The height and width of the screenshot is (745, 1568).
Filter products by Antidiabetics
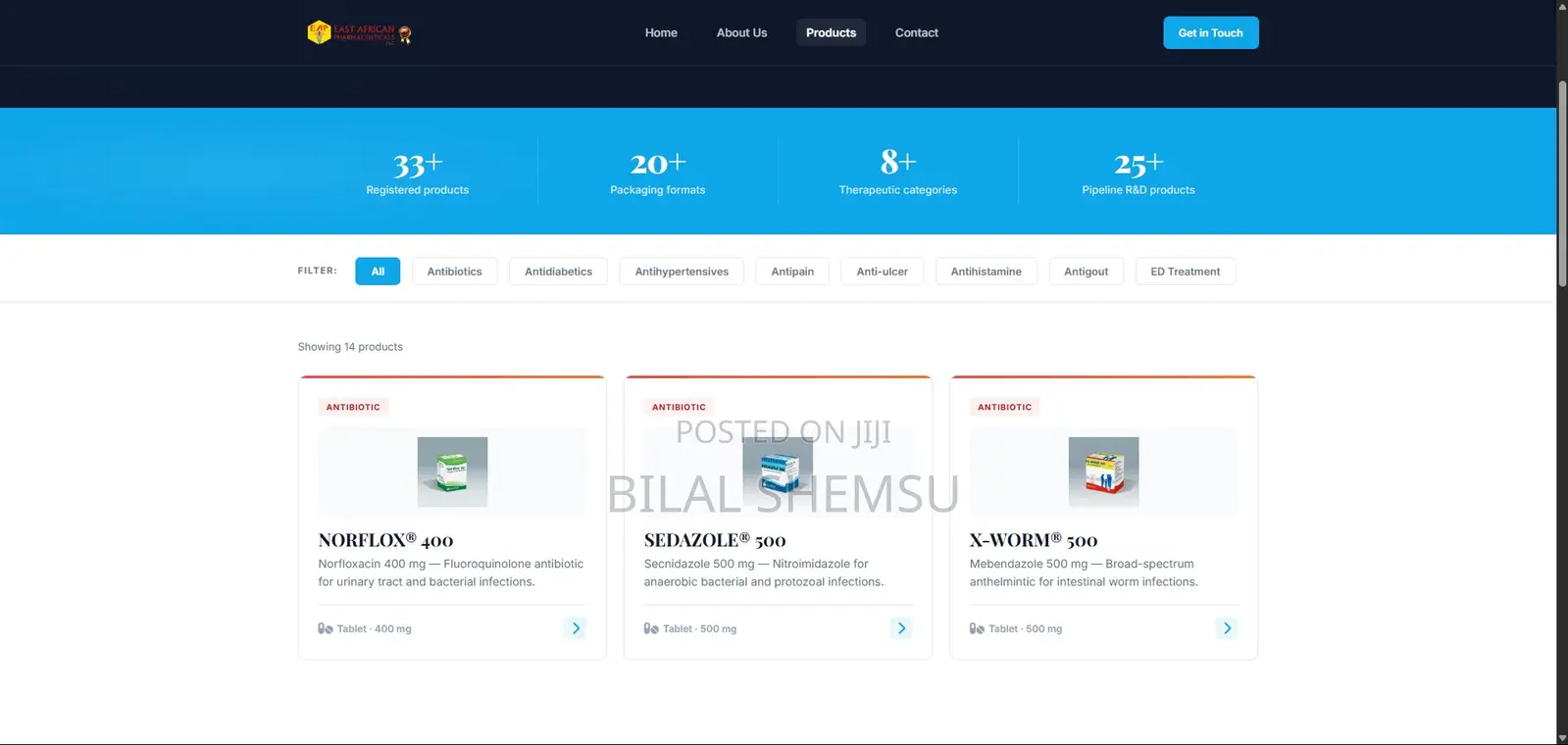558,272
